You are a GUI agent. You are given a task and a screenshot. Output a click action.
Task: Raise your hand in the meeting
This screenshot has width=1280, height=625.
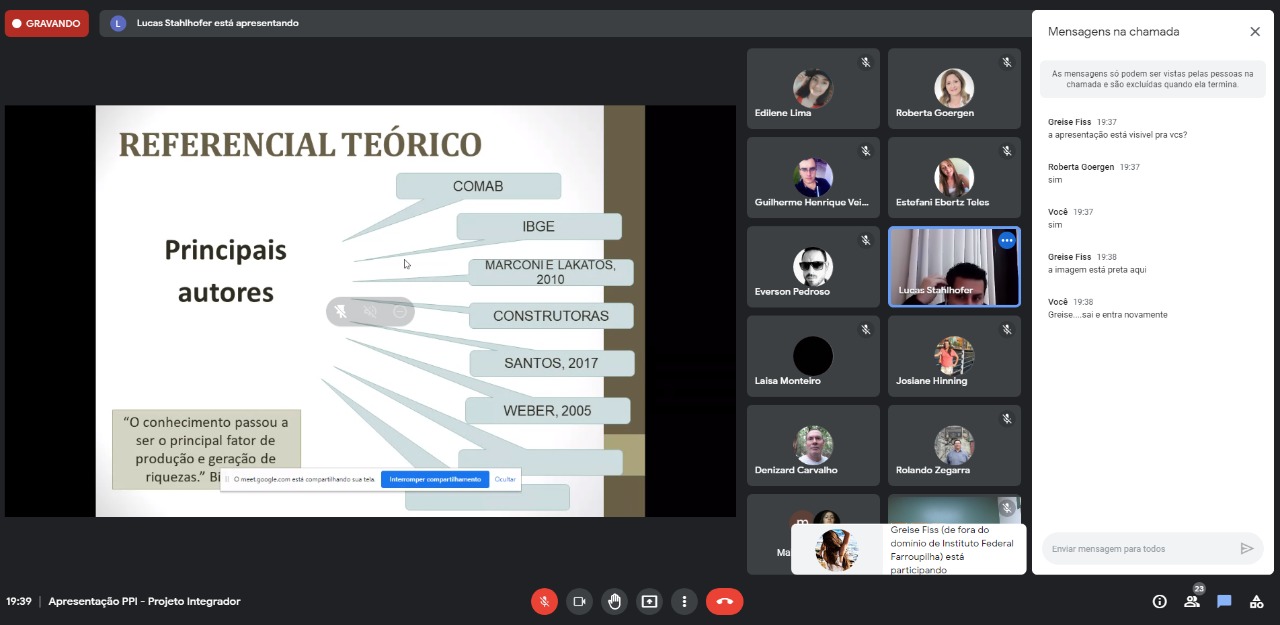pyautogui.click(x=614, y=601)
